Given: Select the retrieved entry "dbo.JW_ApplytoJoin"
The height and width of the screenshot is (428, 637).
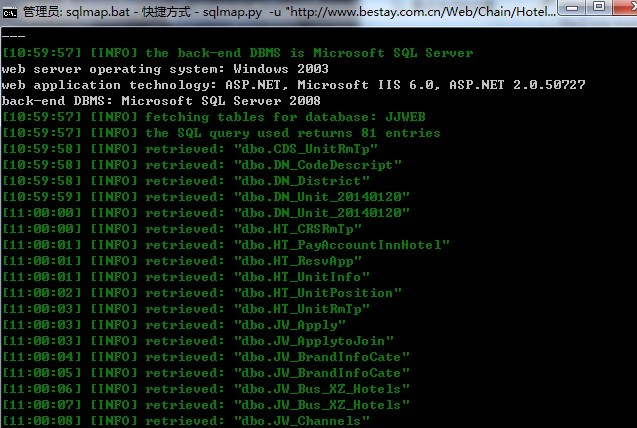Looking at the screenshot, I should click(x=314, y=341).
